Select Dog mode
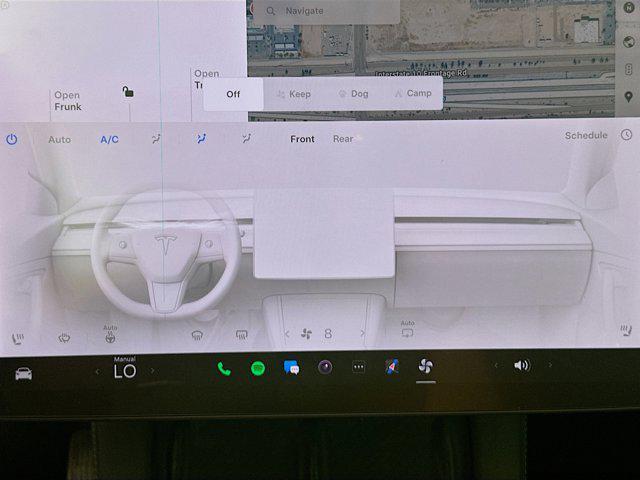This screenshot has height=480, width=640. coord(354,94)
